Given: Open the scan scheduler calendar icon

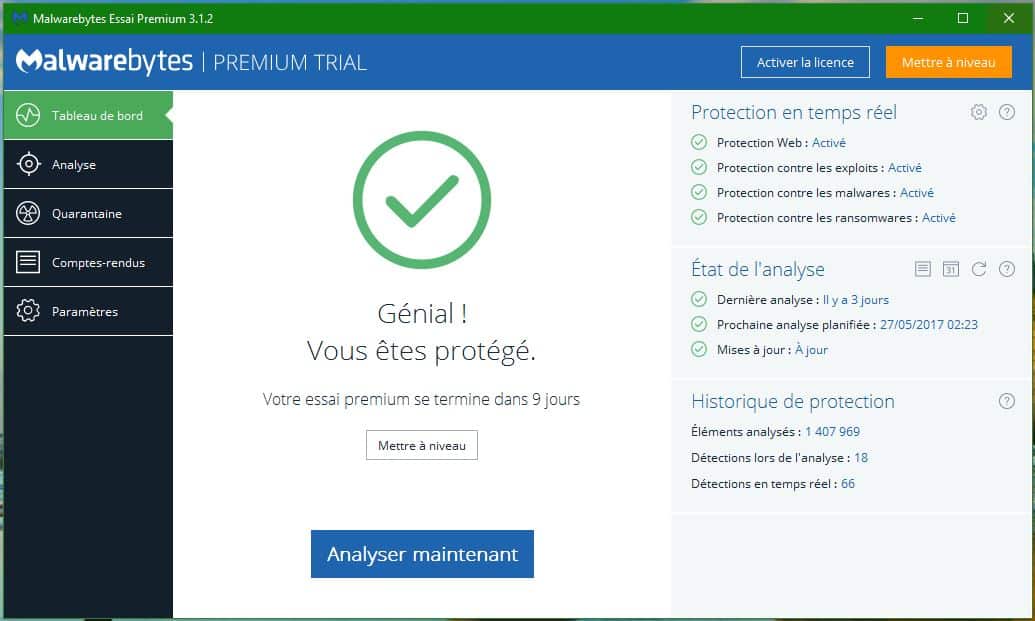Looking at the screenshot, I should click(x=951, y=269).
